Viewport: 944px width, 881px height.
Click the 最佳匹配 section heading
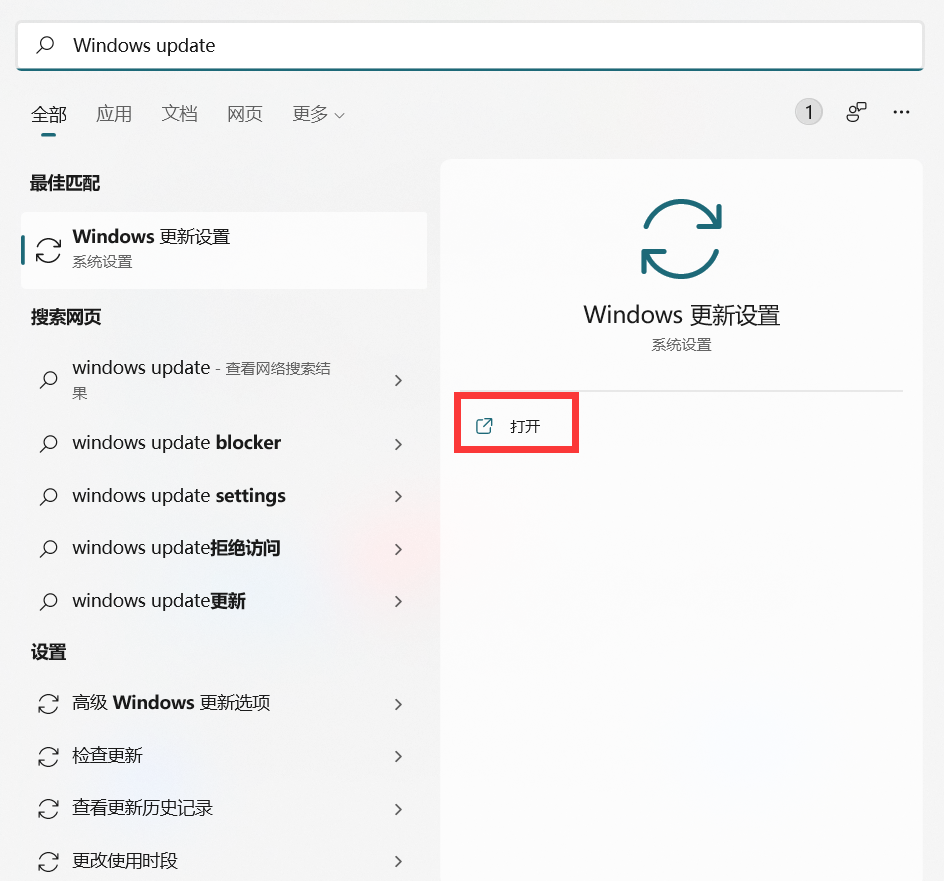65,183
